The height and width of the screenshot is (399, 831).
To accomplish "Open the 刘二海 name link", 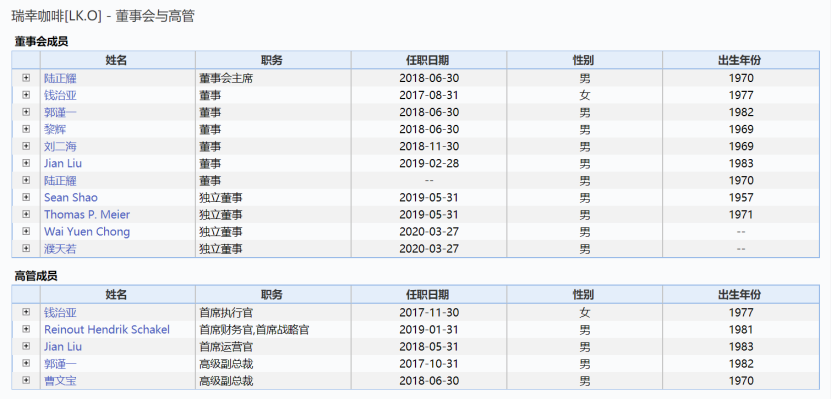I will 60,146.
